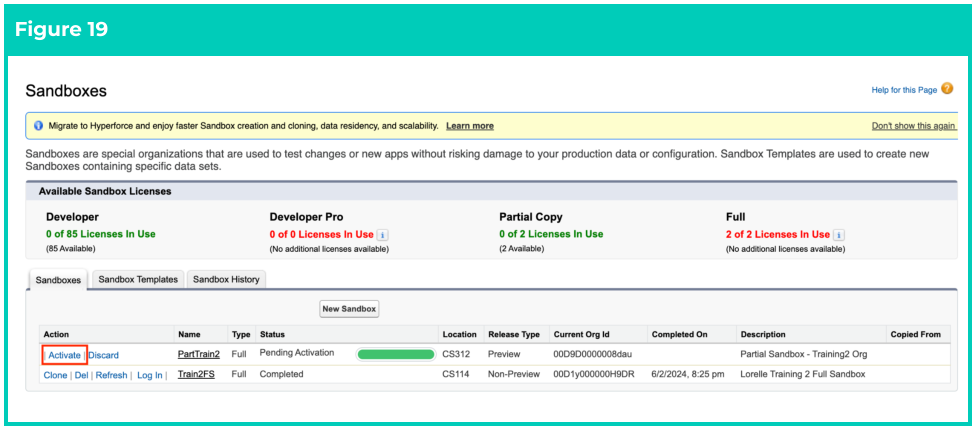The width and height of the screenshot is (976, 428).
Task: Click the Description column header
Action: pos(762,334)
